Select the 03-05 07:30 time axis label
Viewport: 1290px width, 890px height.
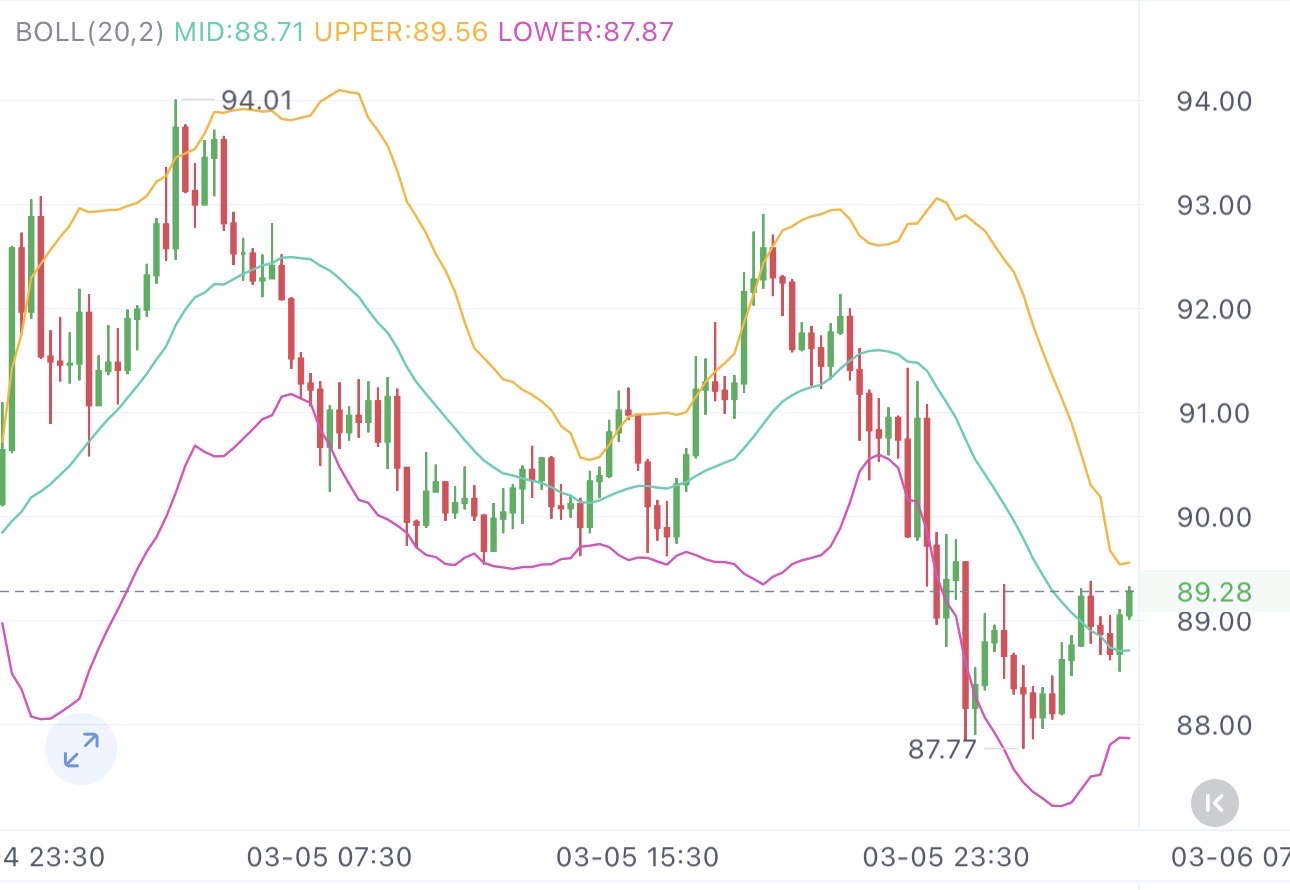tap(329, 857)
